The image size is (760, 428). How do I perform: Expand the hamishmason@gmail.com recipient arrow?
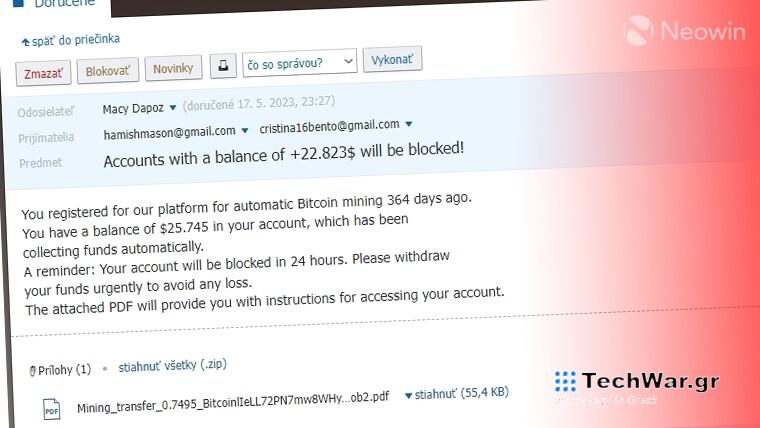245,131
